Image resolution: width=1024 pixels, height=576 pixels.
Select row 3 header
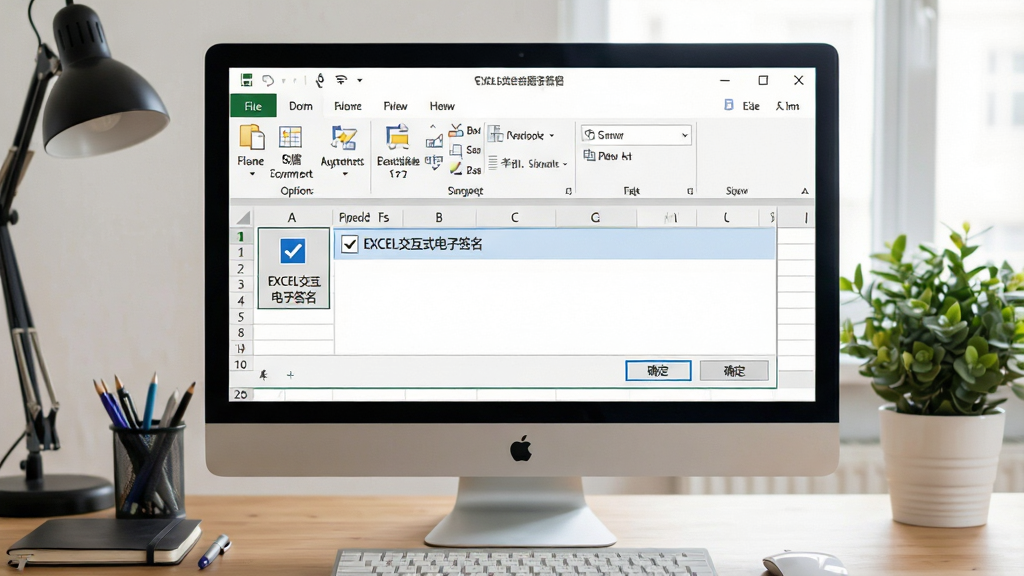241,285
